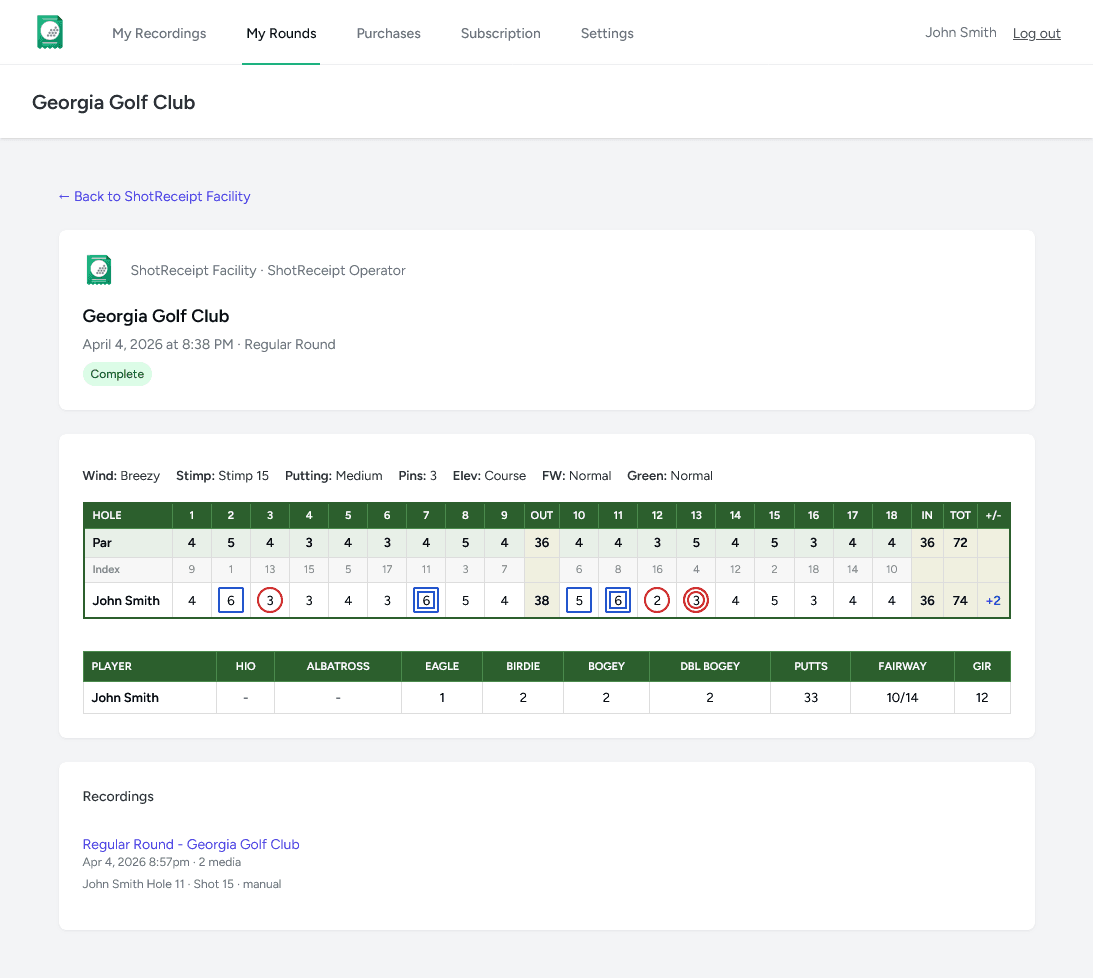1093x978 pixels.
Task: Click the ShotReceipt Facility avatar on the round card
Action: 99,270
